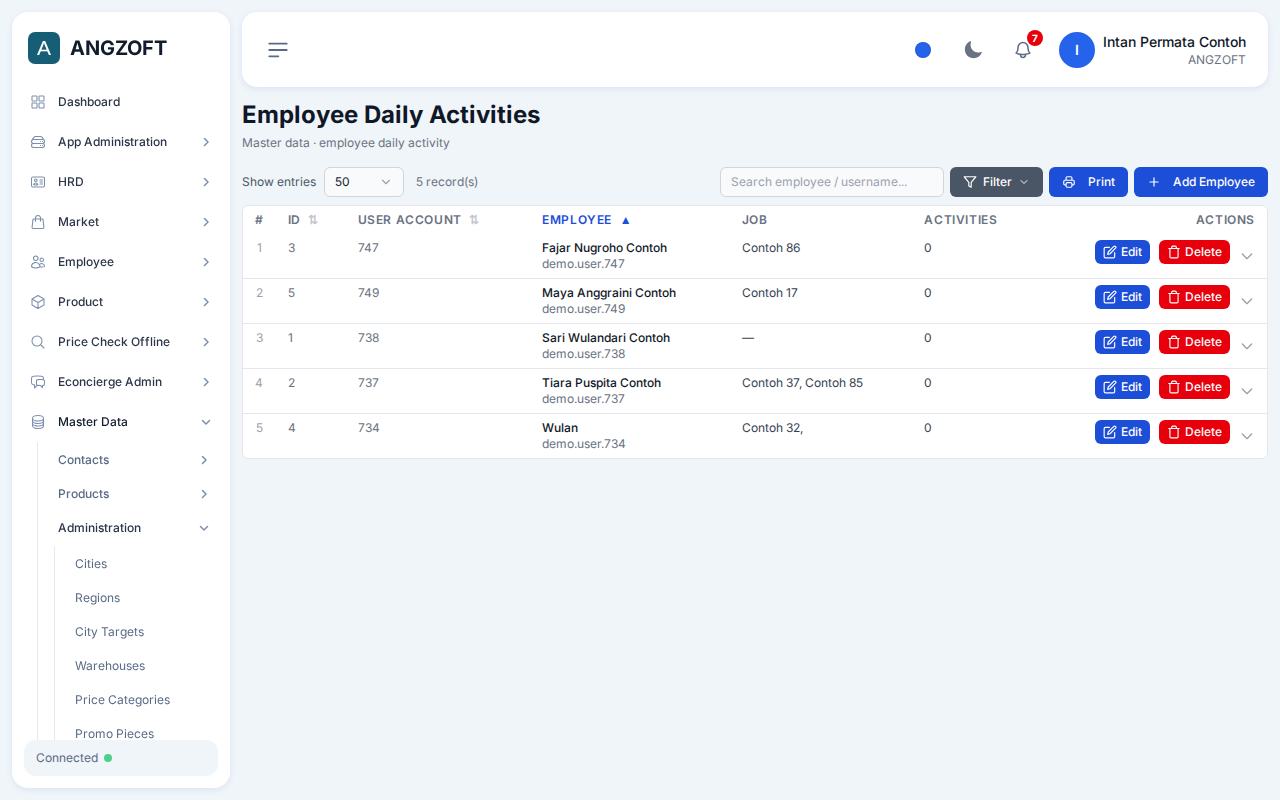Open the Filter dropdown
Viewport: 1280px width, 800px height.
(x=996, y=182)
